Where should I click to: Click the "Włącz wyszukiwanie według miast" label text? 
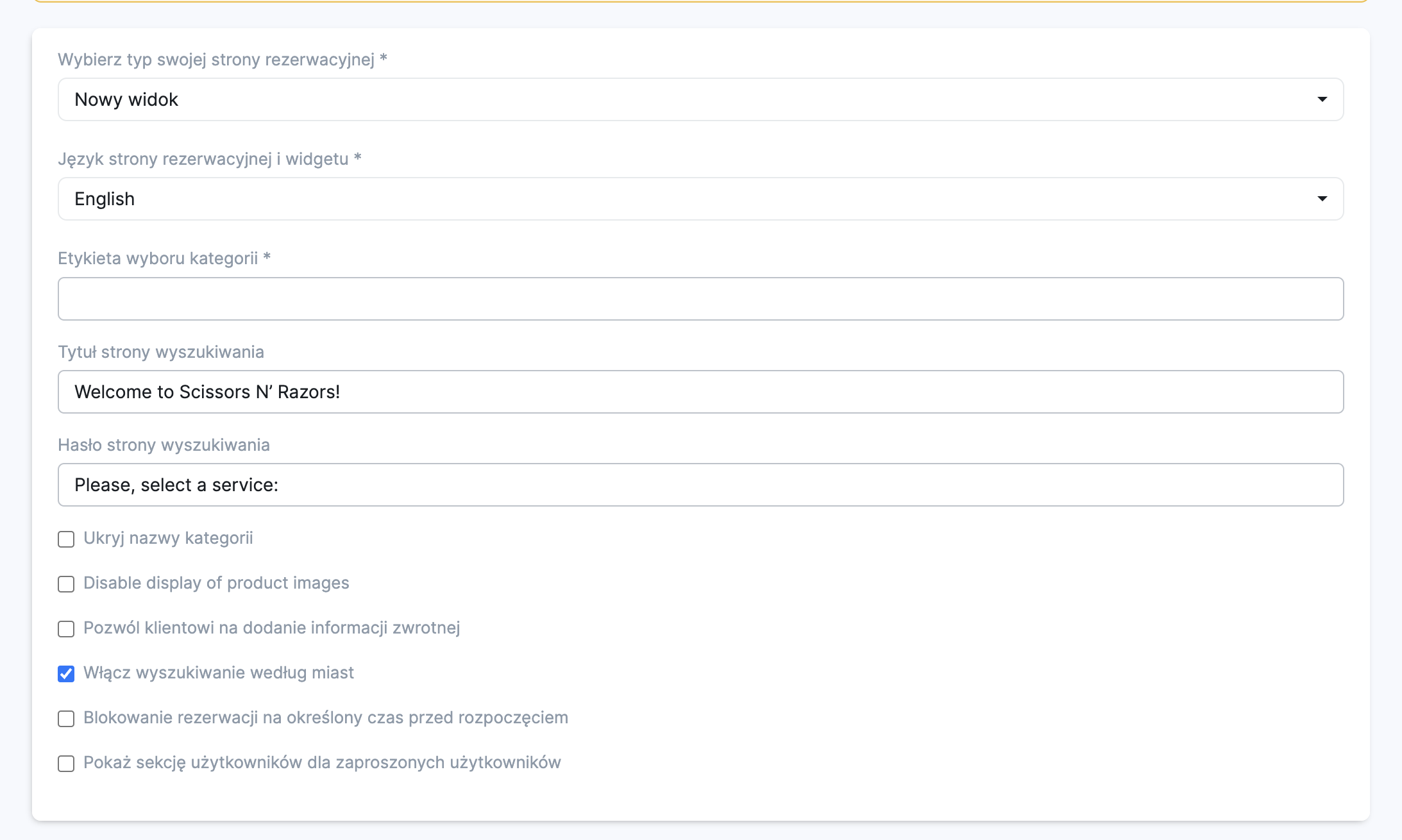pyautogui.click(x=219, y=673)
